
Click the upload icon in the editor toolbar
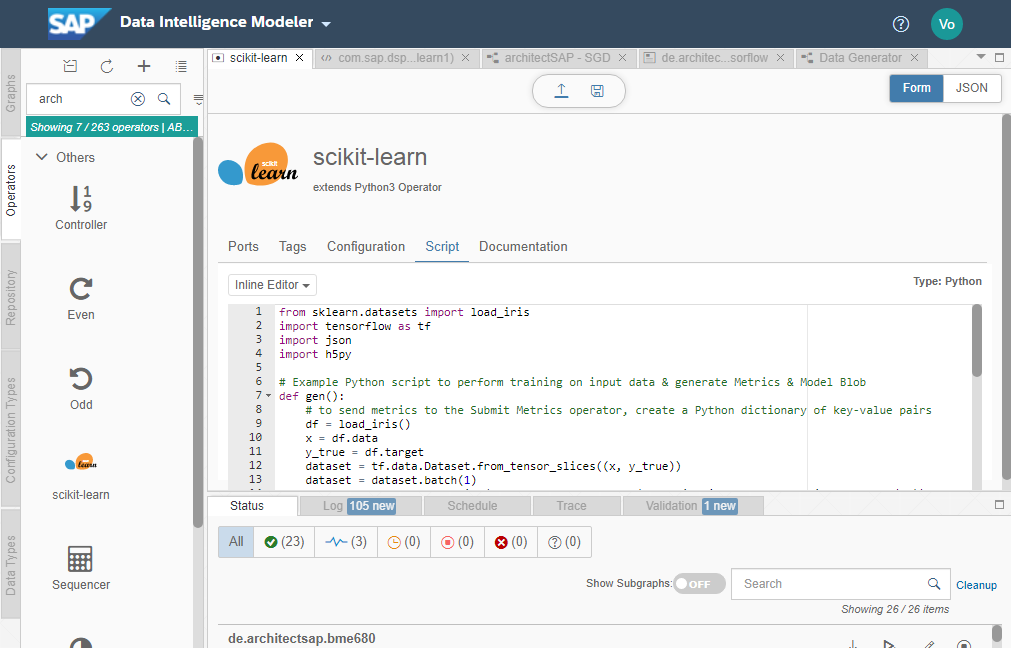point(561,91)
